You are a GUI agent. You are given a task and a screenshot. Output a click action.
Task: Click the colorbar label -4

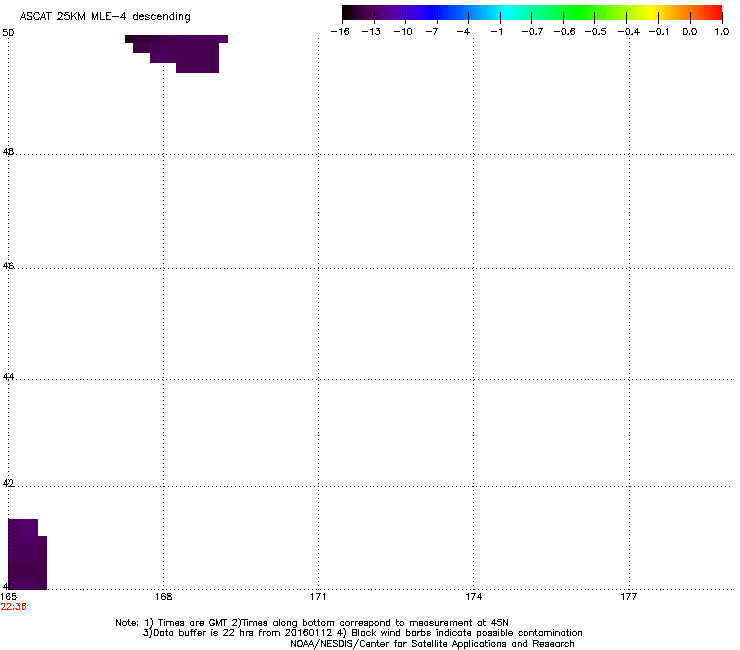pyautogui.click(x=463, y=32)
